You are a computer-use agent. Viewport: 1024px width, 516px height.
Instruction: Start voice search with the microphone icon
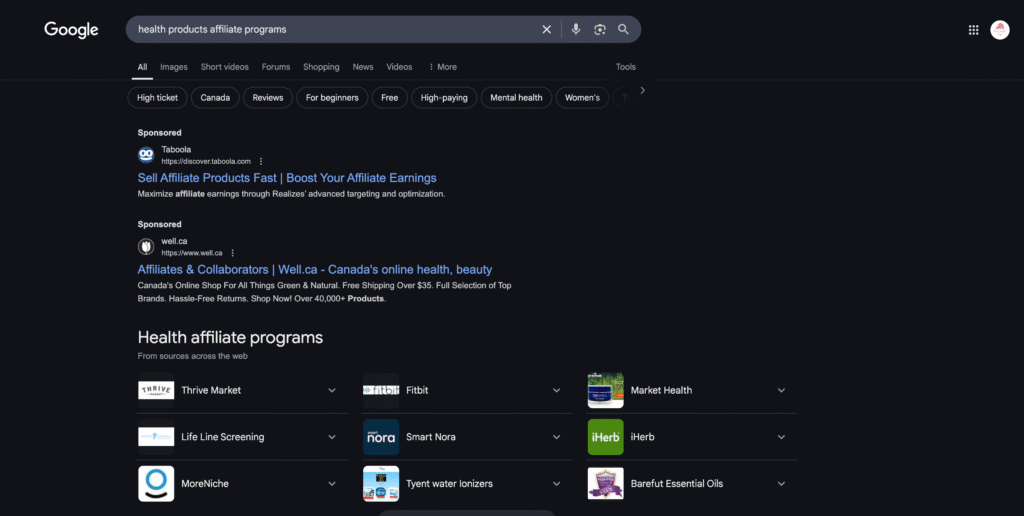tap(575, 29)
